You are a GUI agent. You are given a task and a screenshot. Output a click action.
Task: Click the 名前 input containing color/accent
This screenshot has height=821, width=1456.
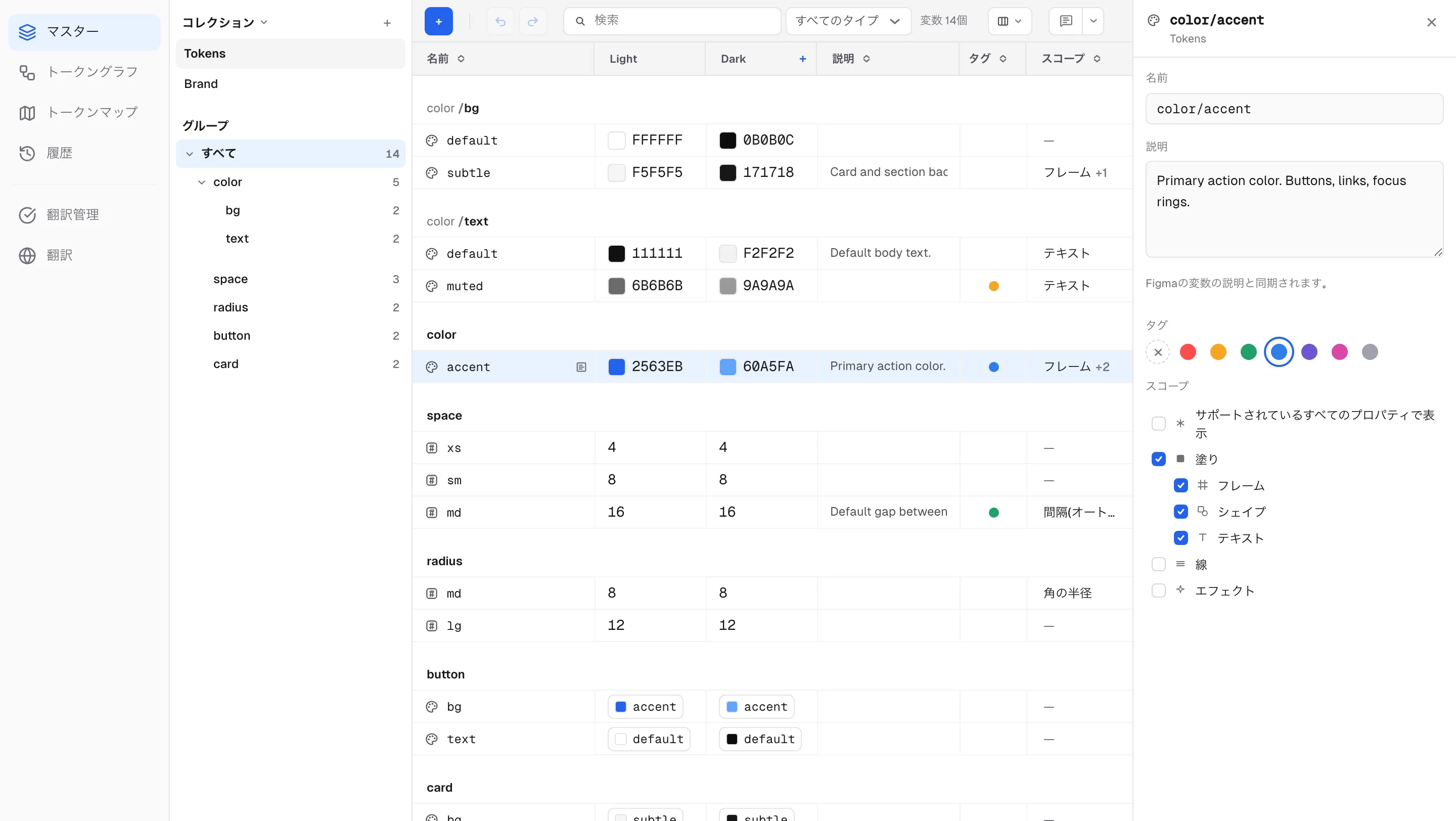[x=1294, y=109]
